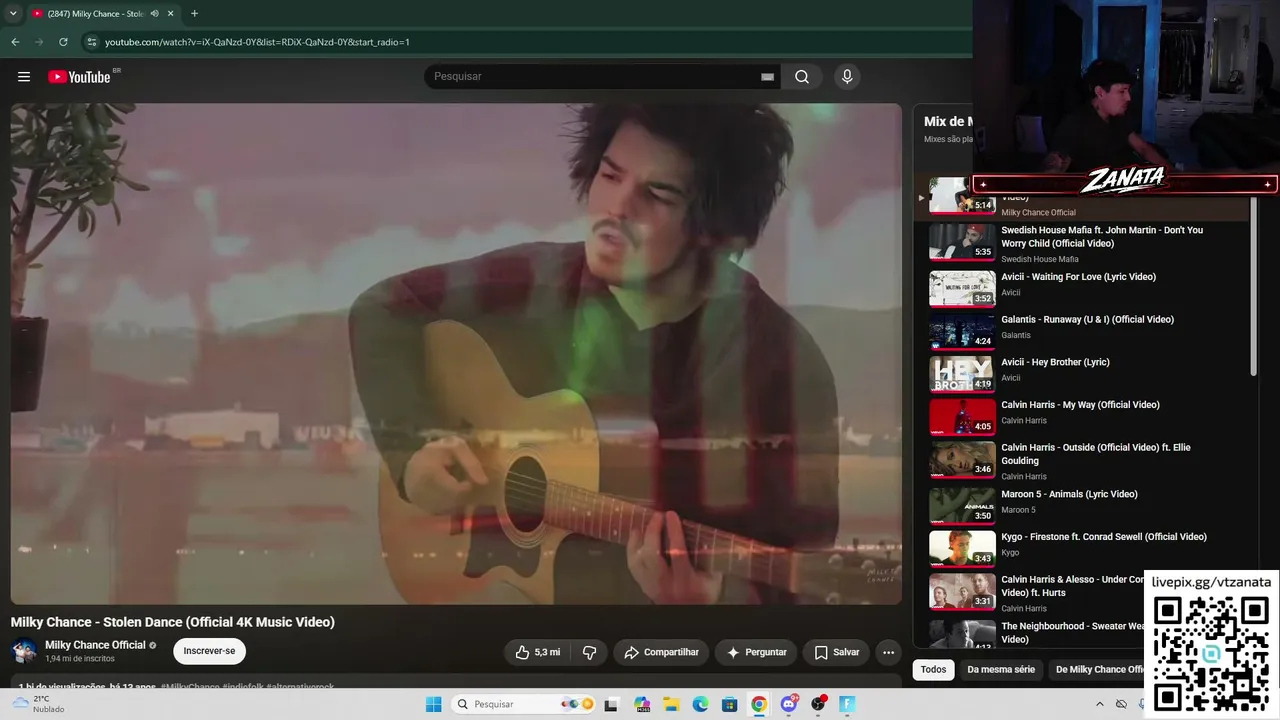This screenshot has width=1280, height=720.
Task: Click the Windows taskbar Pesquisar search box
Action: point(525,704)
